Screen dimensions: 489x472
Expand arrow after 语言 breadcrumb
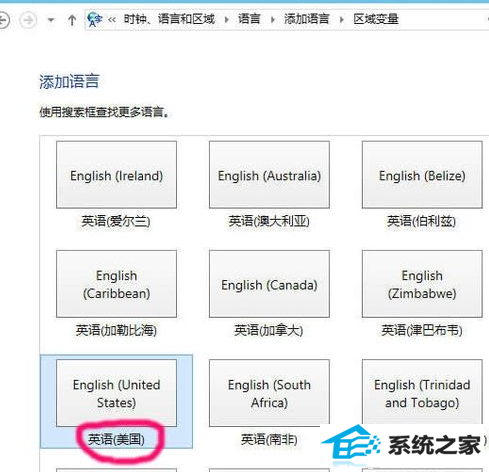tap(273, 20)
